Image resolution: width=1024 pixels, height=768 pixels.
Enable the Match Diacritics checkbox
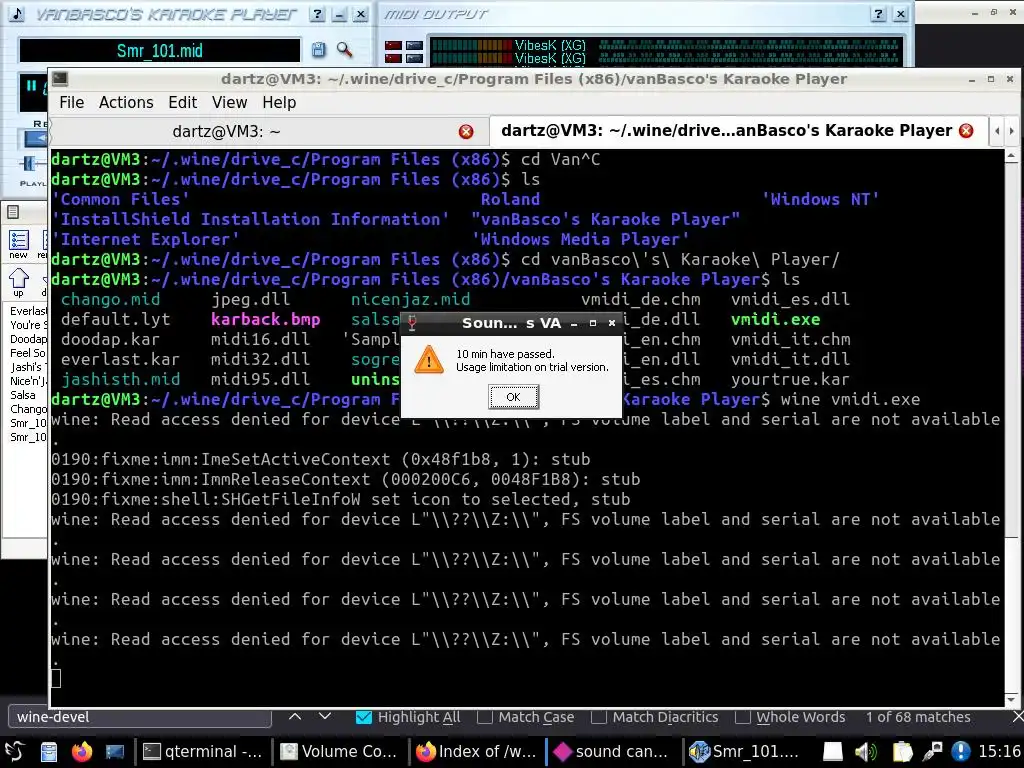pyautogui.click(x=598, y=717)
